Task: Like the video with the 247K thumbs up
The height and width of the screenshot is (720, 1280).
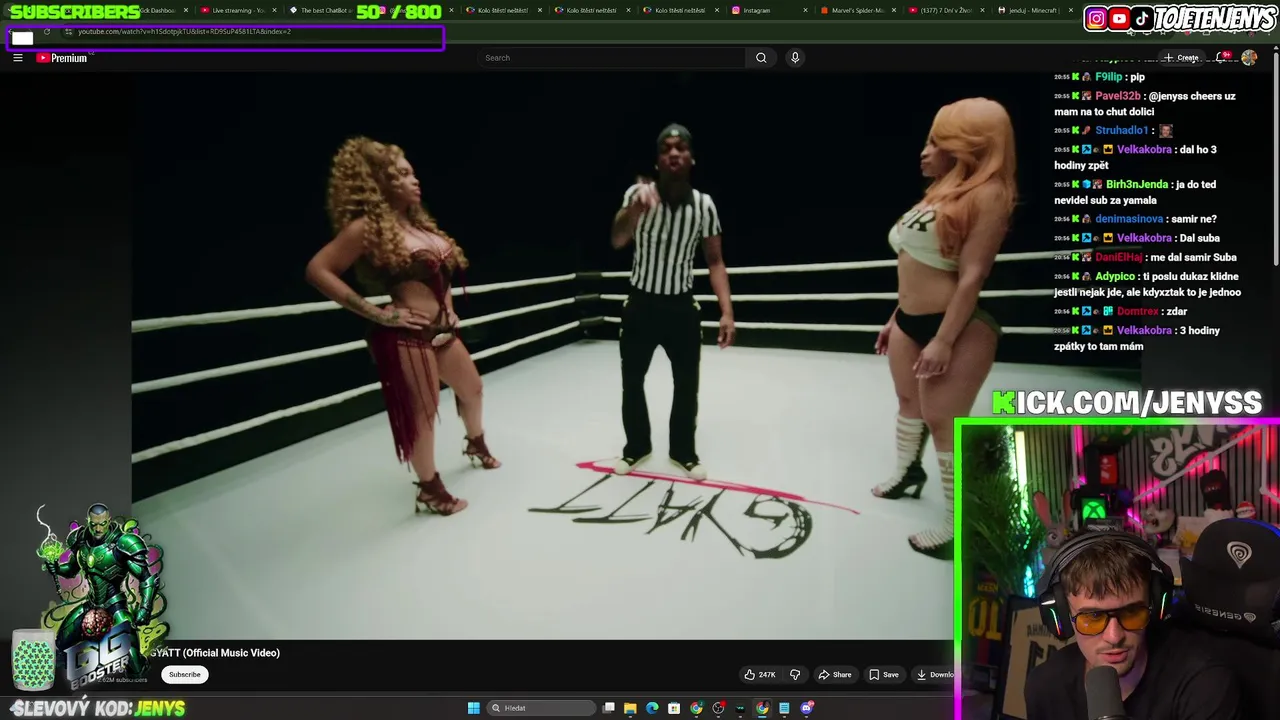Action: (x=760, y=675)
